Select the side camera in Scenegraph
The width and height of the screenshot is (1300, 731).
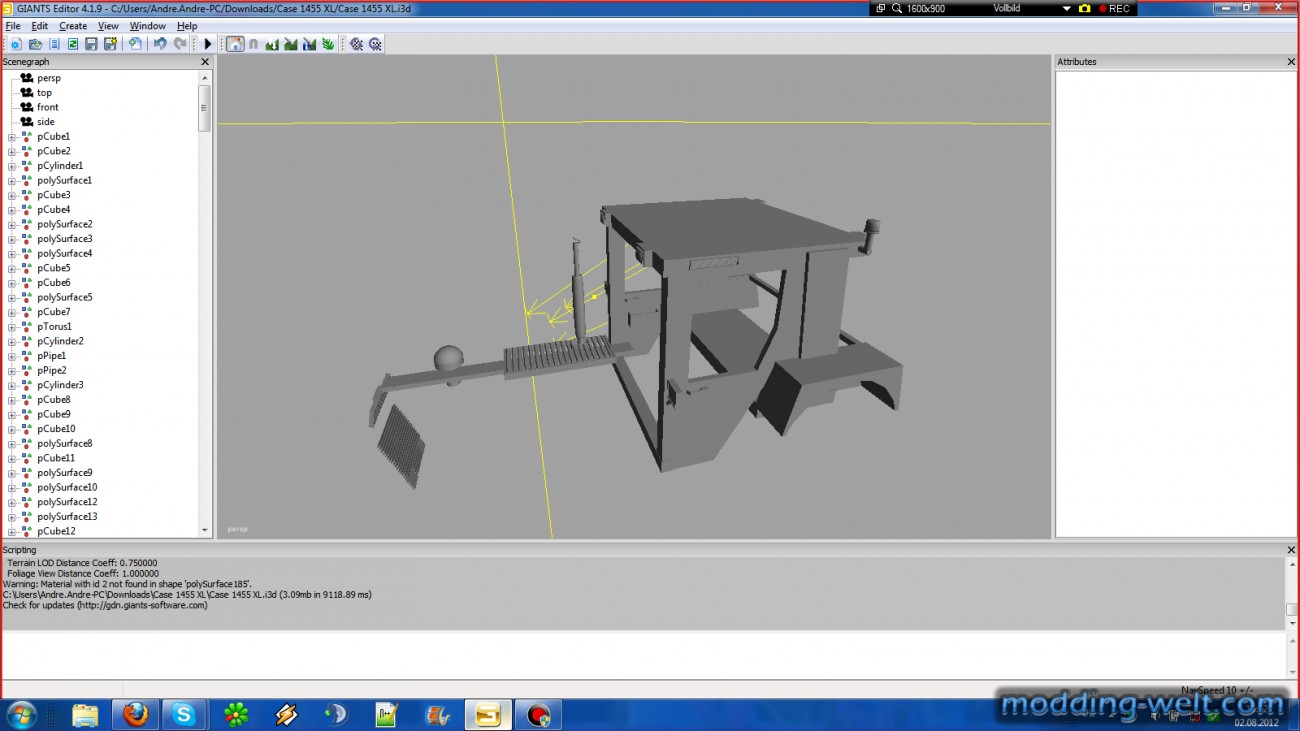(x=46, y=122)
